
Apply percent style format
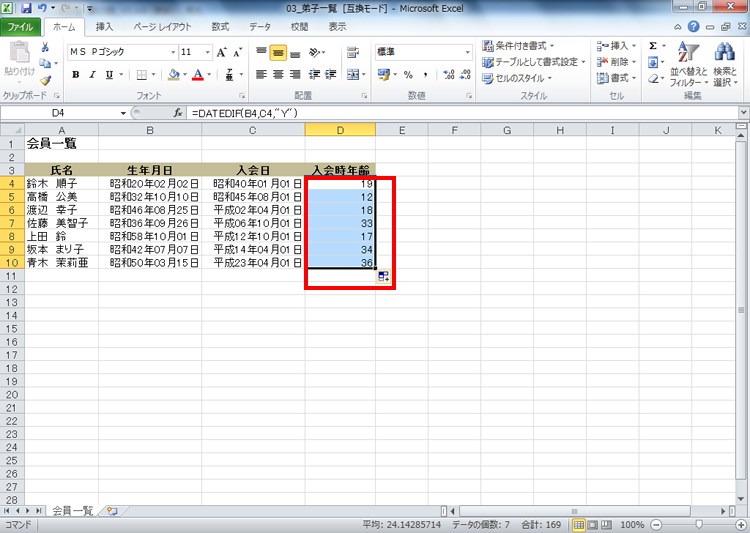(408, 75)
